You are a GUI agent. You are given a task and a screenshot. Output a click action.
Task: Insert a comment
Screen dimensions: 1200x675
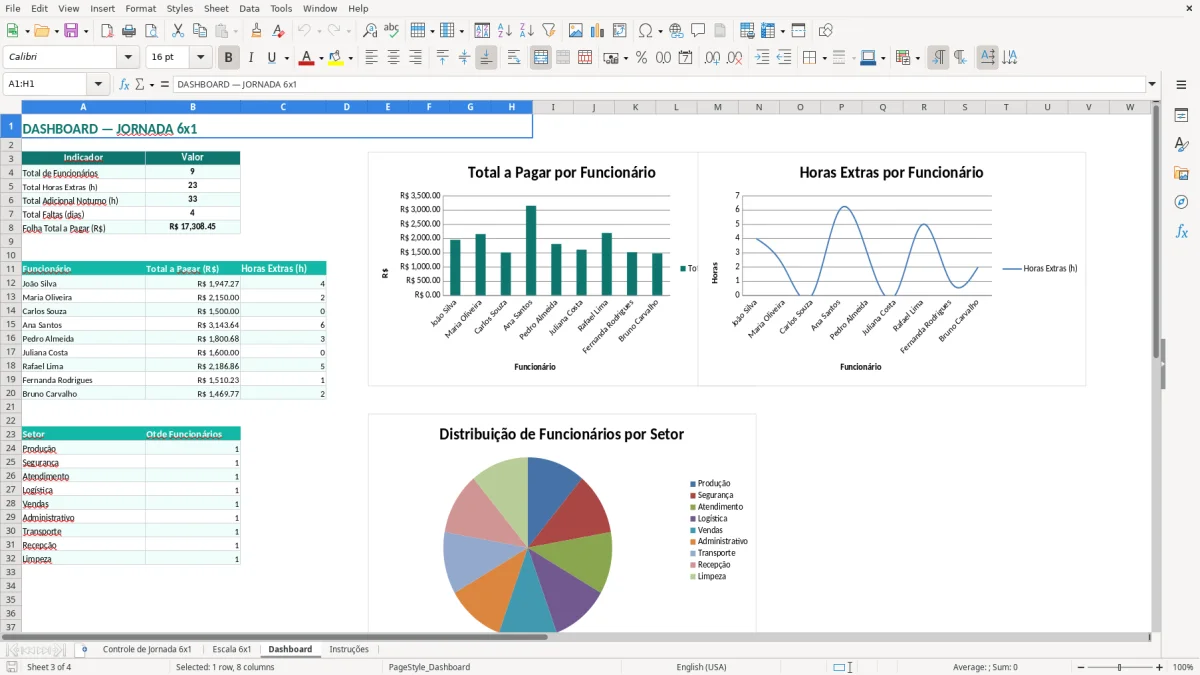tap(697, 31)
